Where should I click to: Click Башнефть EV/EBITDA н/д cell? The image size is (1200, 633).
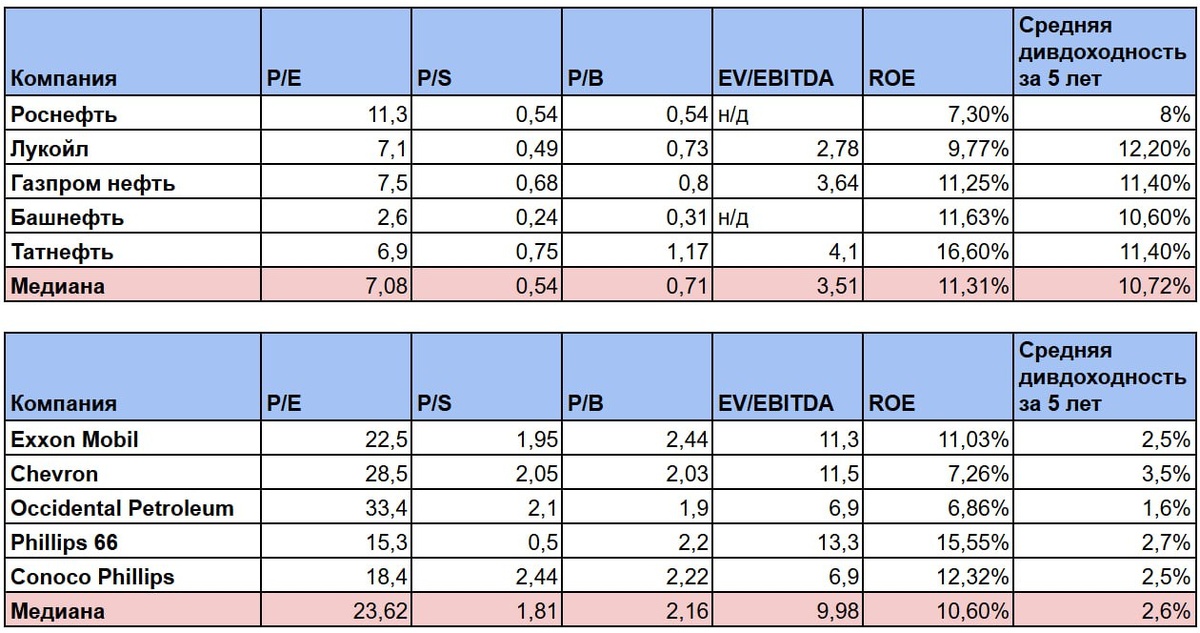point(788,217)
